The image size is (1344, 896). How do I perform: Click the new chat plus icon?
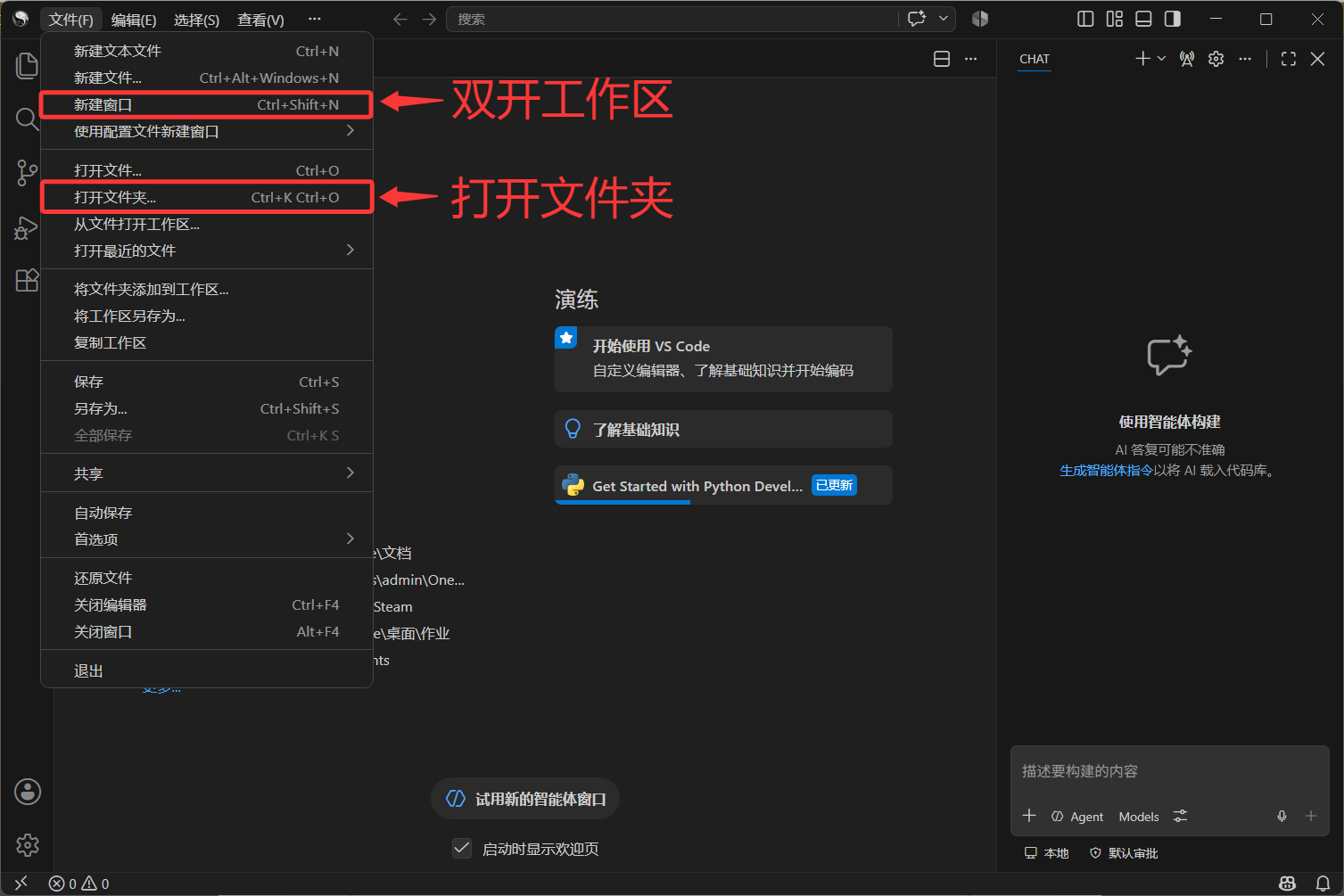pyautogui.click(x=1142, y=58)
